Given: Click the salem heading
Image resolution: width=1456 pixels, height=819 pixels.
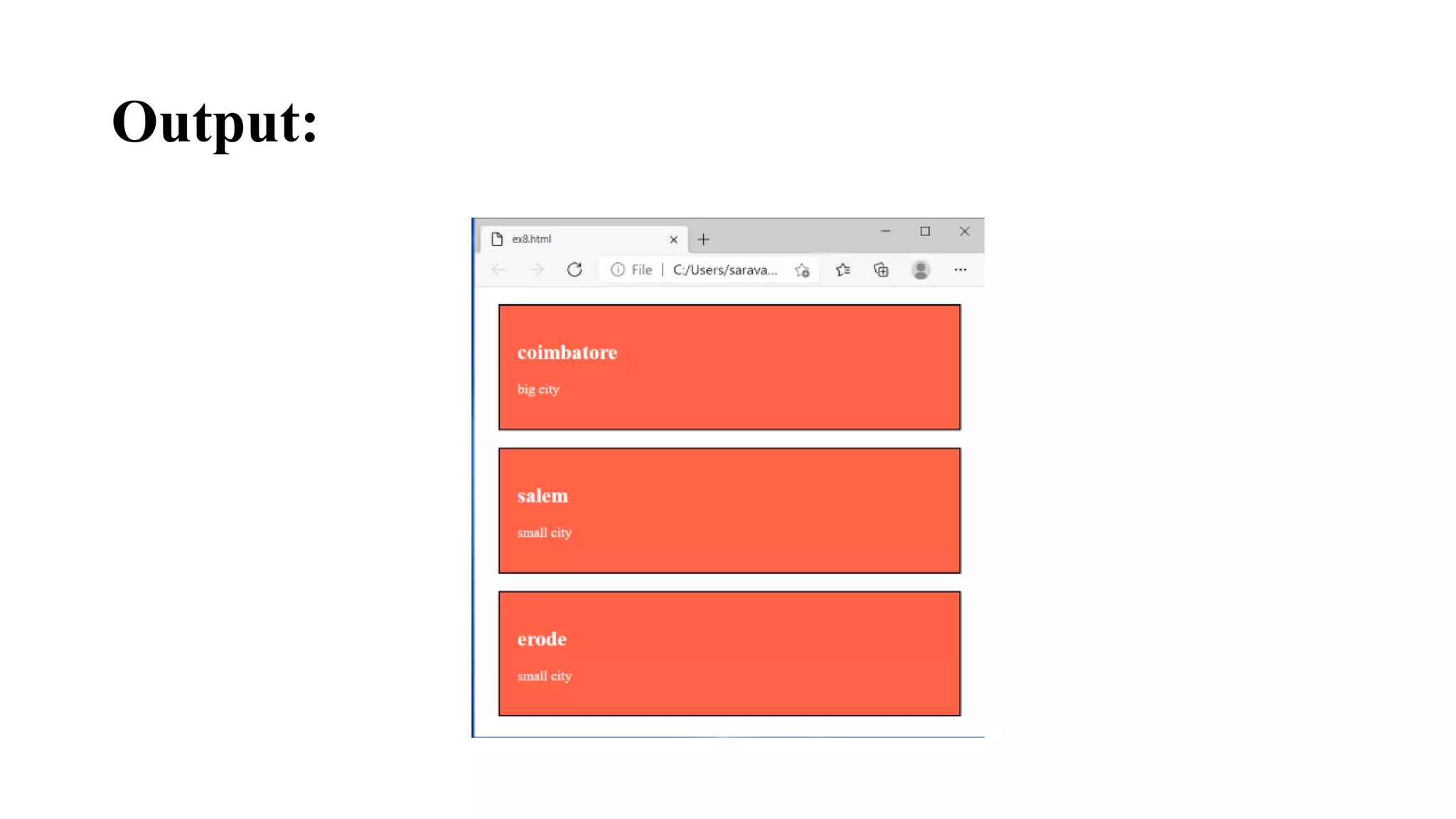Looking at the screenshot, I should tap(542, 496).
